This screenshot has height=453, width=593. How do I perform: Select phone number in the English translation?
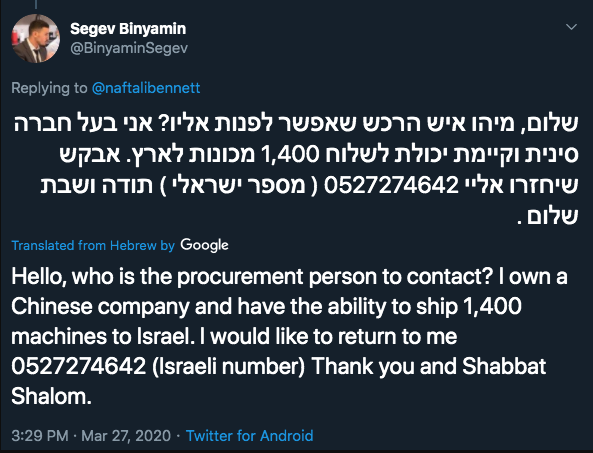pos(78,366)
